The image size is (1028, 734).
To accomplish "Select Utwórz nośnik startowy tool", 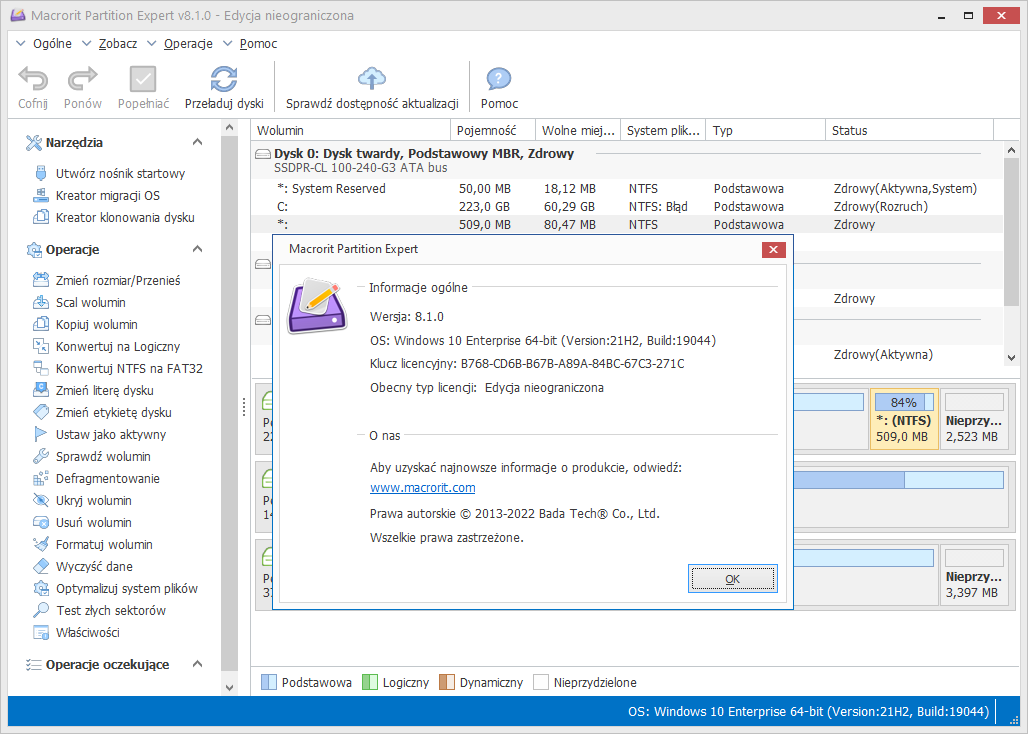I will 121,174.
